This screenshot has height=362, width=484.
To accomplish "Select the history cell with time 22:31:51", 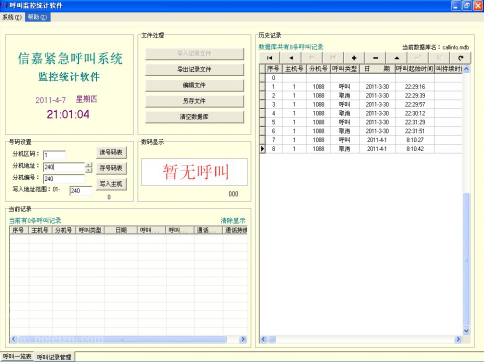I will click(415, 131).
